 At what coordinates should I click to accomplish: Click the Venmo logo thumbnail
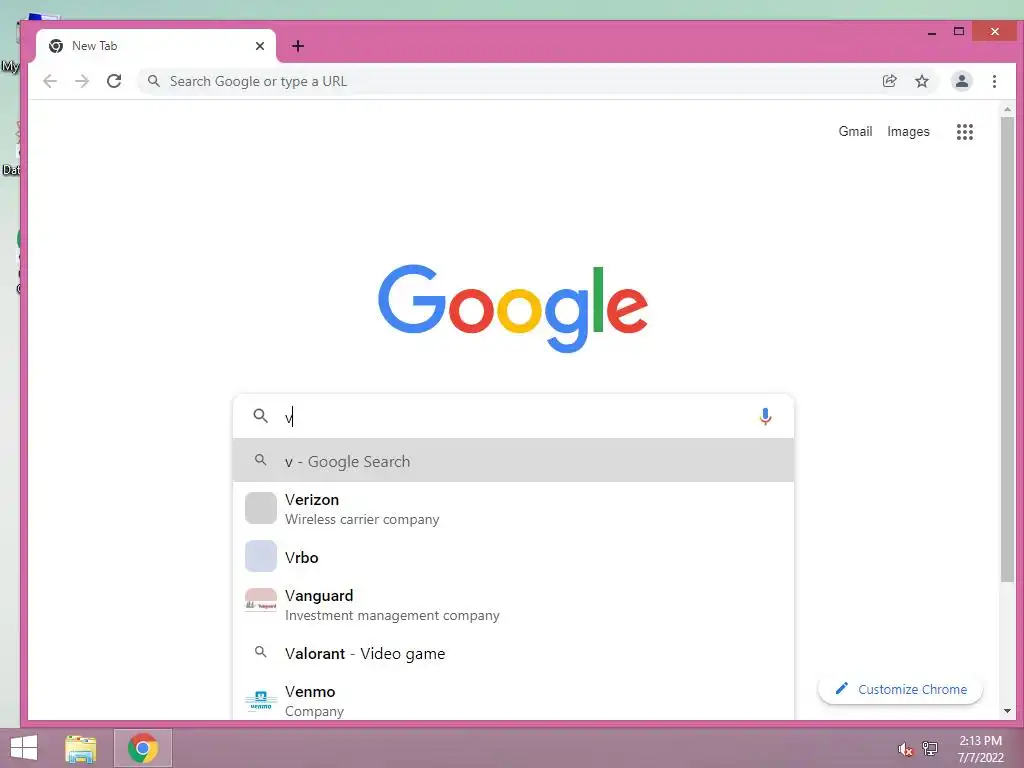(x=261, y=700)
